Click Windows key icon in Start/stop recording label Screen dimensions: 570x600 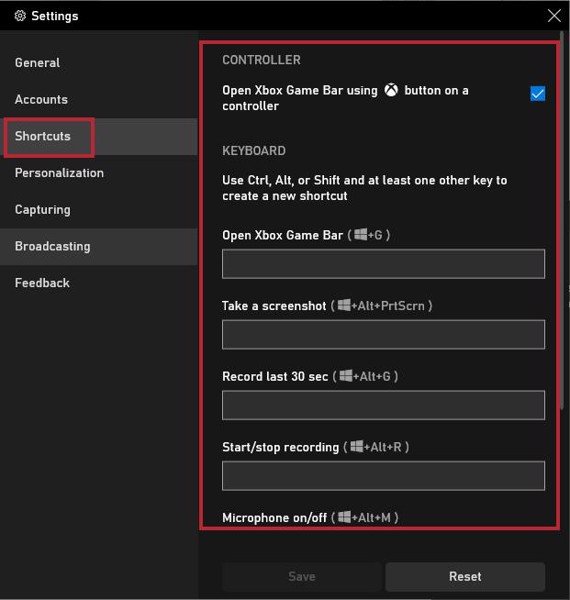pyautogui.click(x=357, y=446)
